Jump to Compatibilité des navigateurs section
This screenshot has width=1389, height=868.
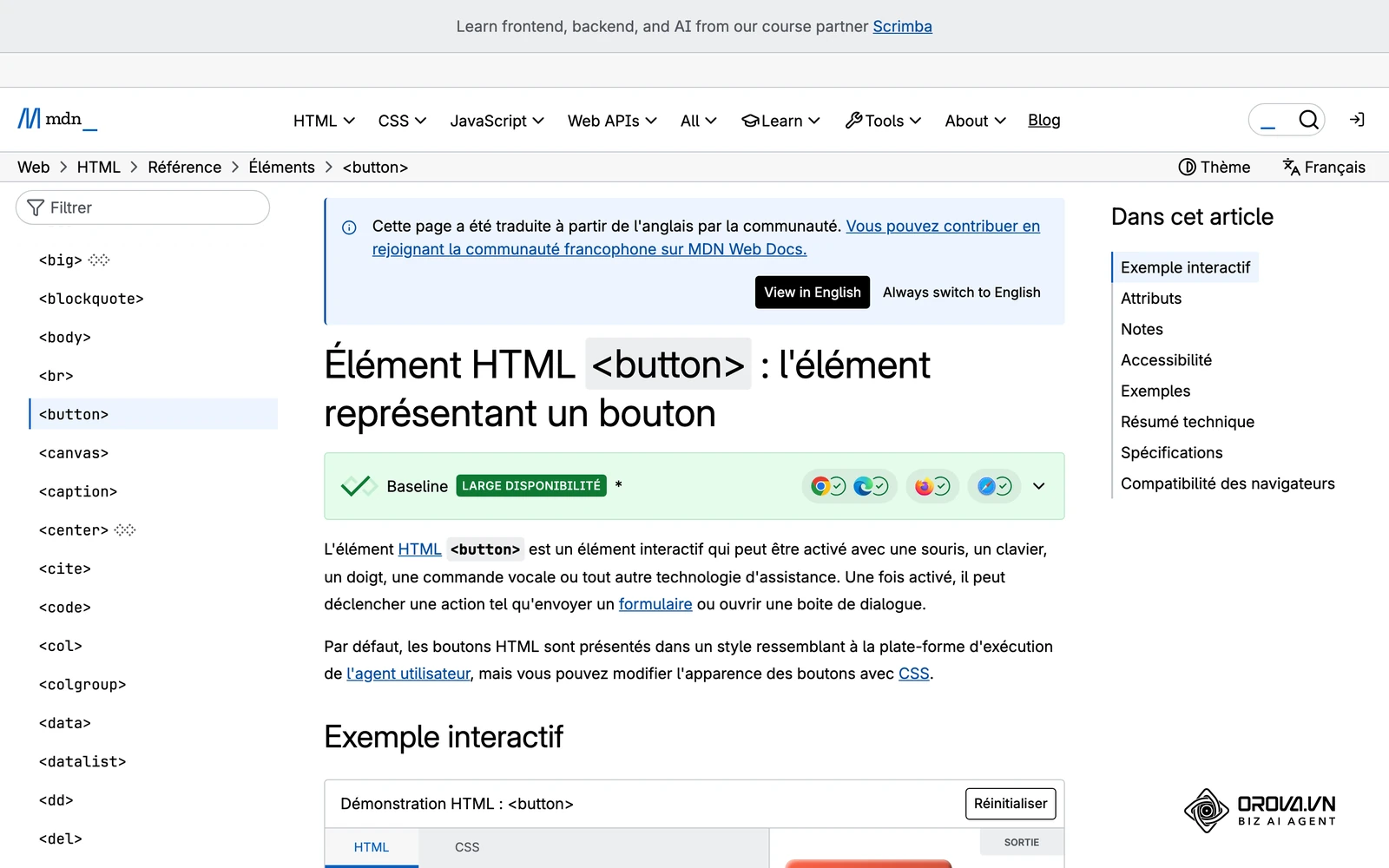click(x=1228, y=483)
